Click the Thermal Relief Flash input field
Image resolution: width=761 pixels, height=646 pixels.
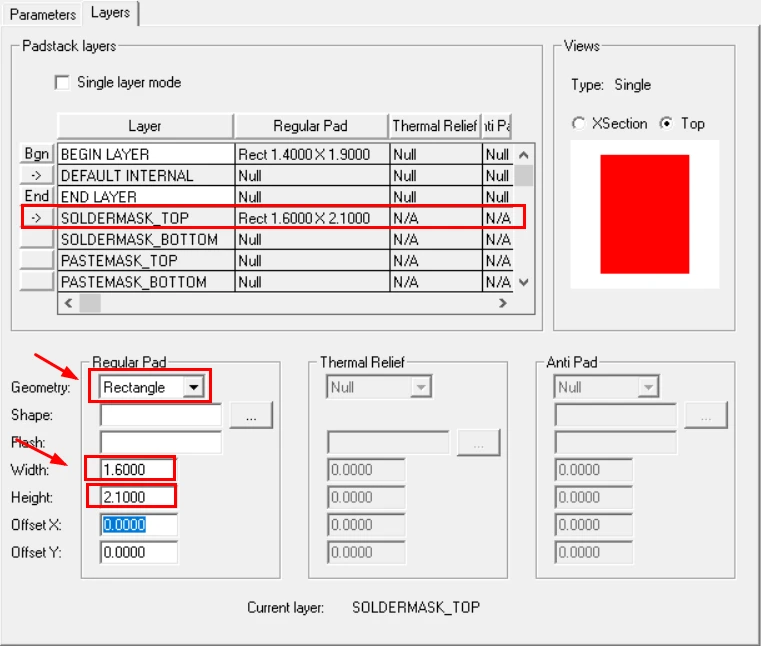[x=388, y=442]
